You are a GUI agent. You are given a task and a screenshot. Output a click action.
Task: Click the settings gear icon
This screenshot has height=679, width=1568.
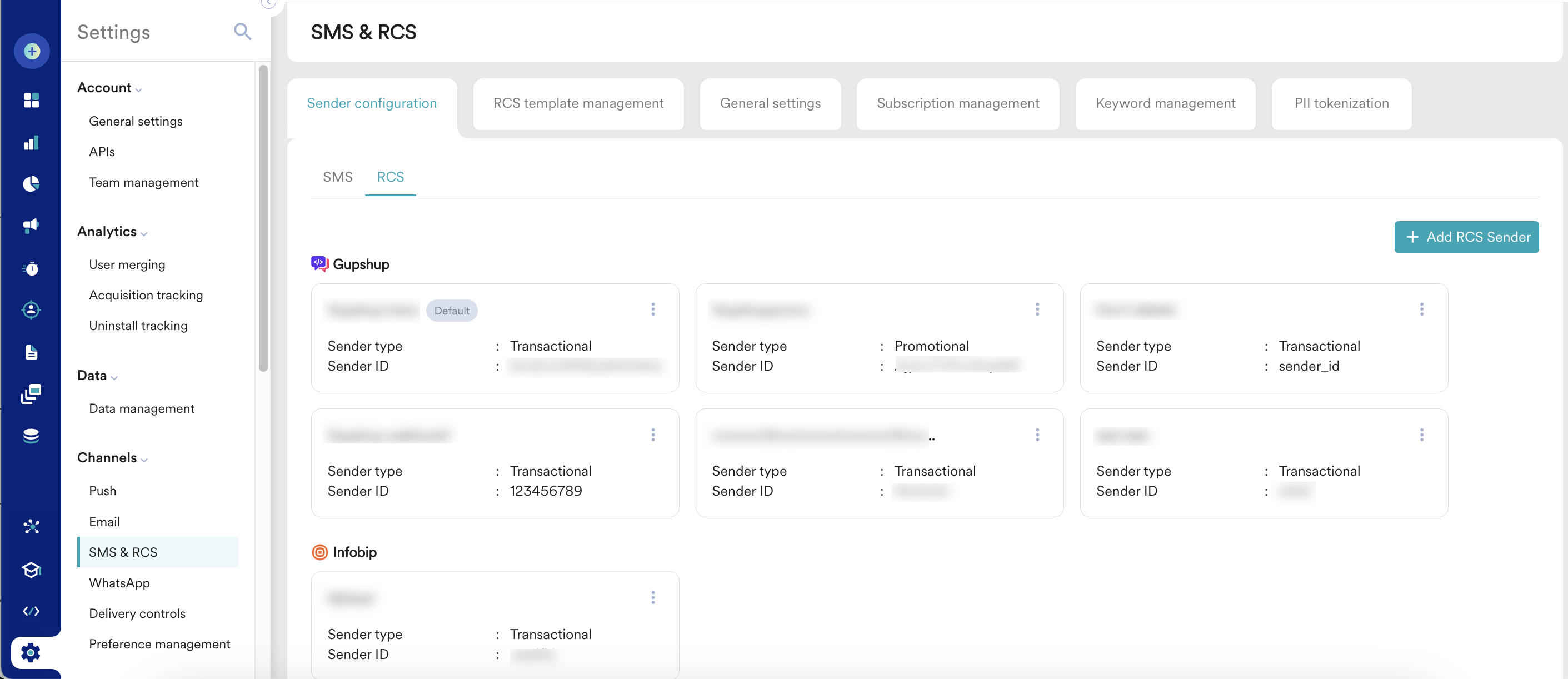click(x=31, y=653)
